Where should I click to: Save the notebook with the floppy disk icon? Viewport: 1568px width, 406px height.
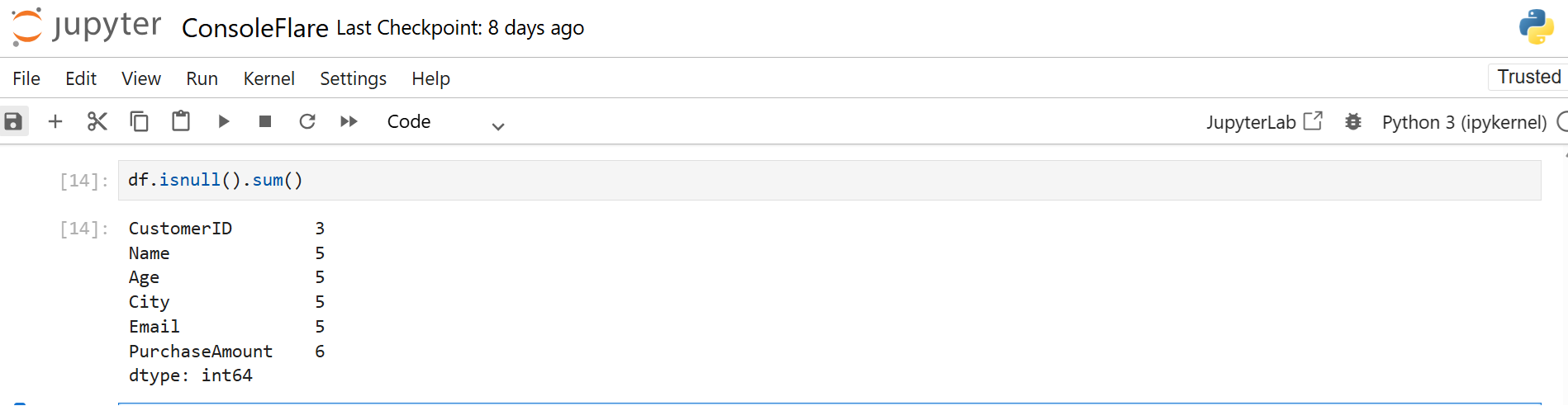(x=13, y=122)
